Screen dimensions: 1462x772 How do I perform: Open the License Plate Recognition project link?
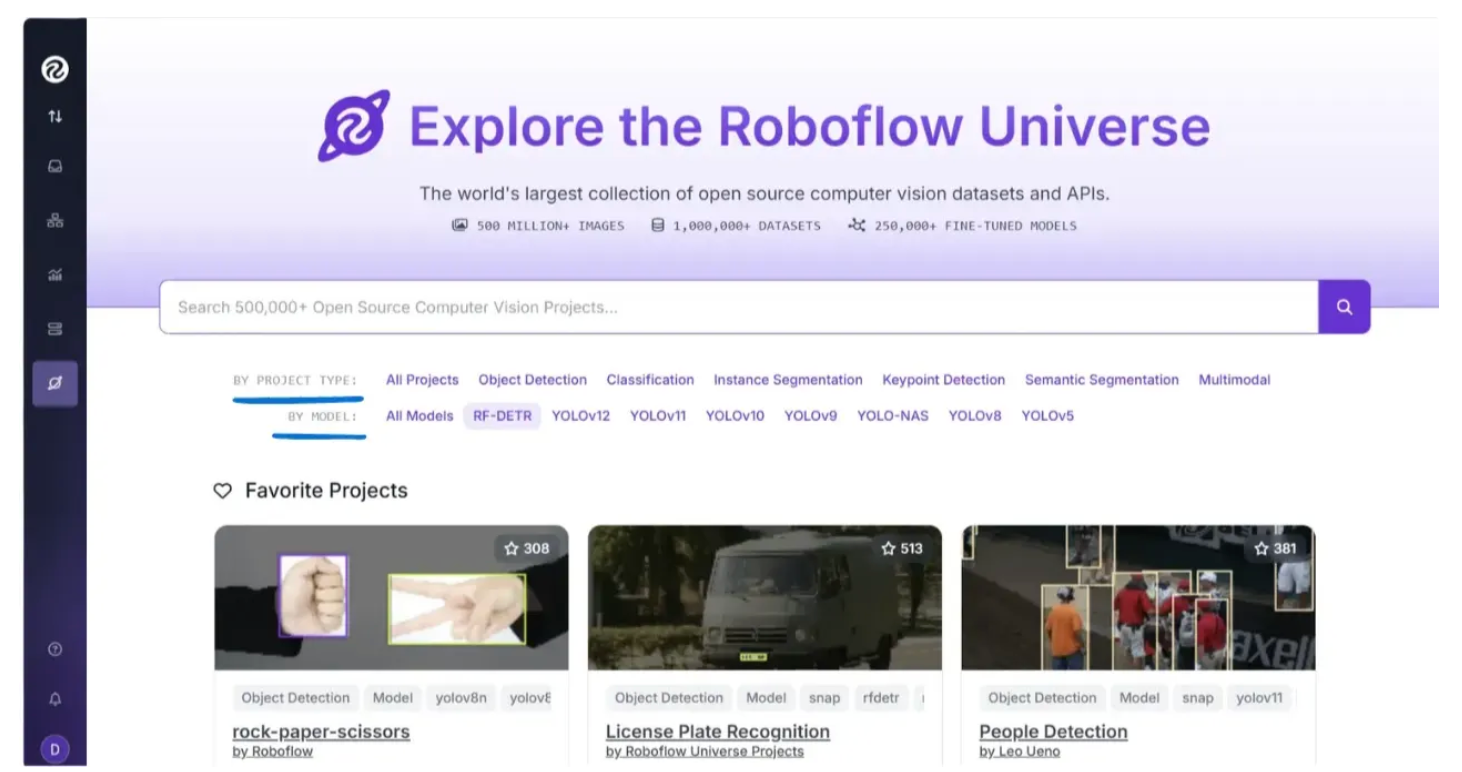click(718, 732)
